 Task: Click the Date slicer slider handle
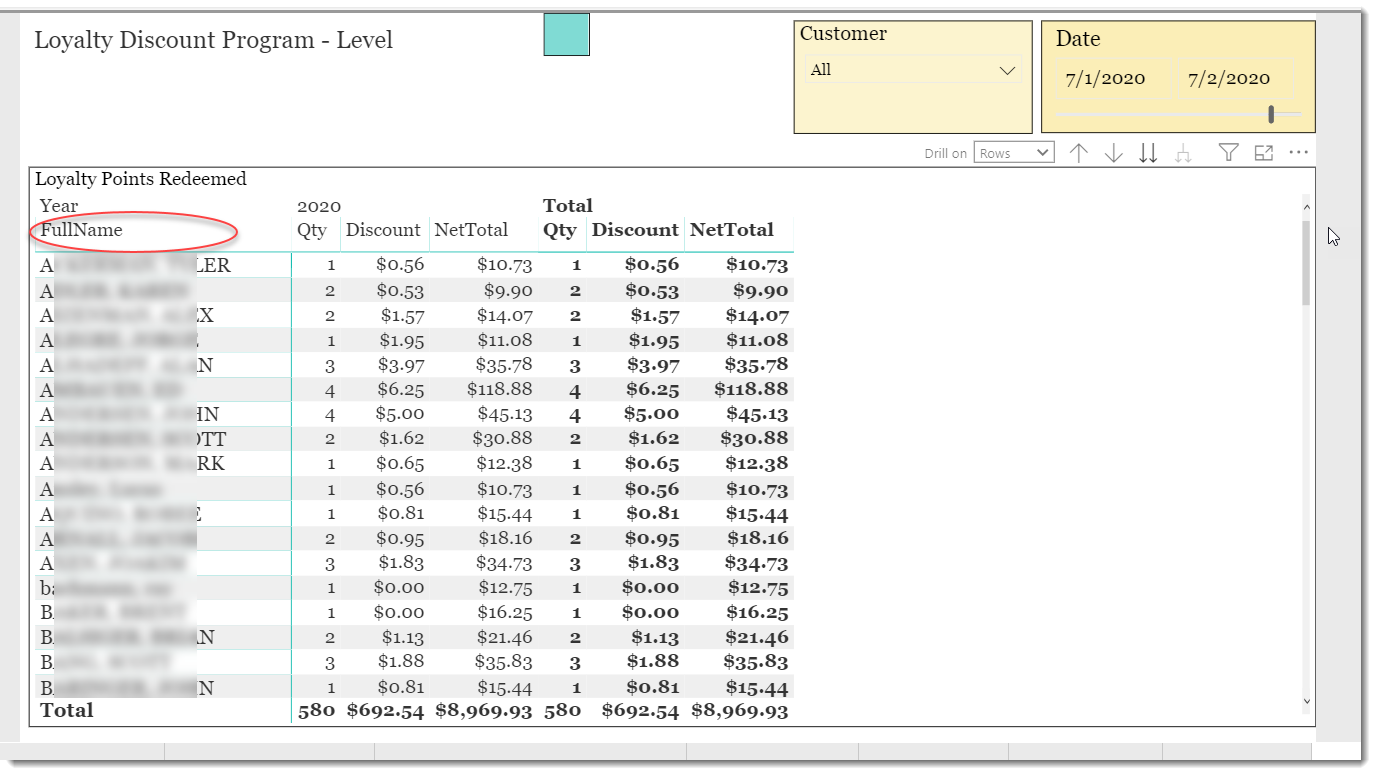coord(1271,114)
